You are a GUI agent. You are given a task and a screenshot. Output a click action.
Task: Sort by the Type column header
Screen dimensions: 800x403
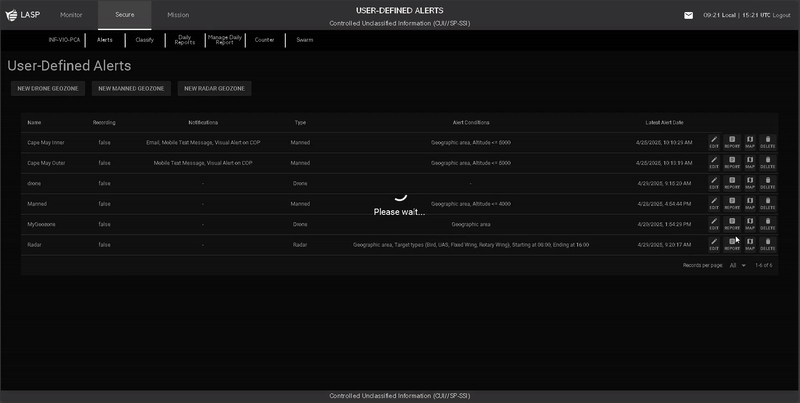click(x=300, y=122)
